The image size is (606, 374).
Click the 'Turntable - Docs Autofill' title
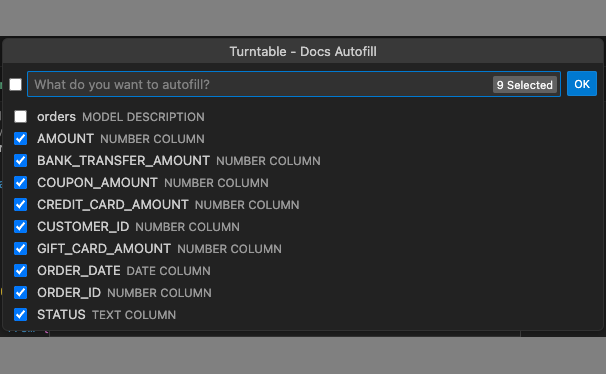(303, 51)
